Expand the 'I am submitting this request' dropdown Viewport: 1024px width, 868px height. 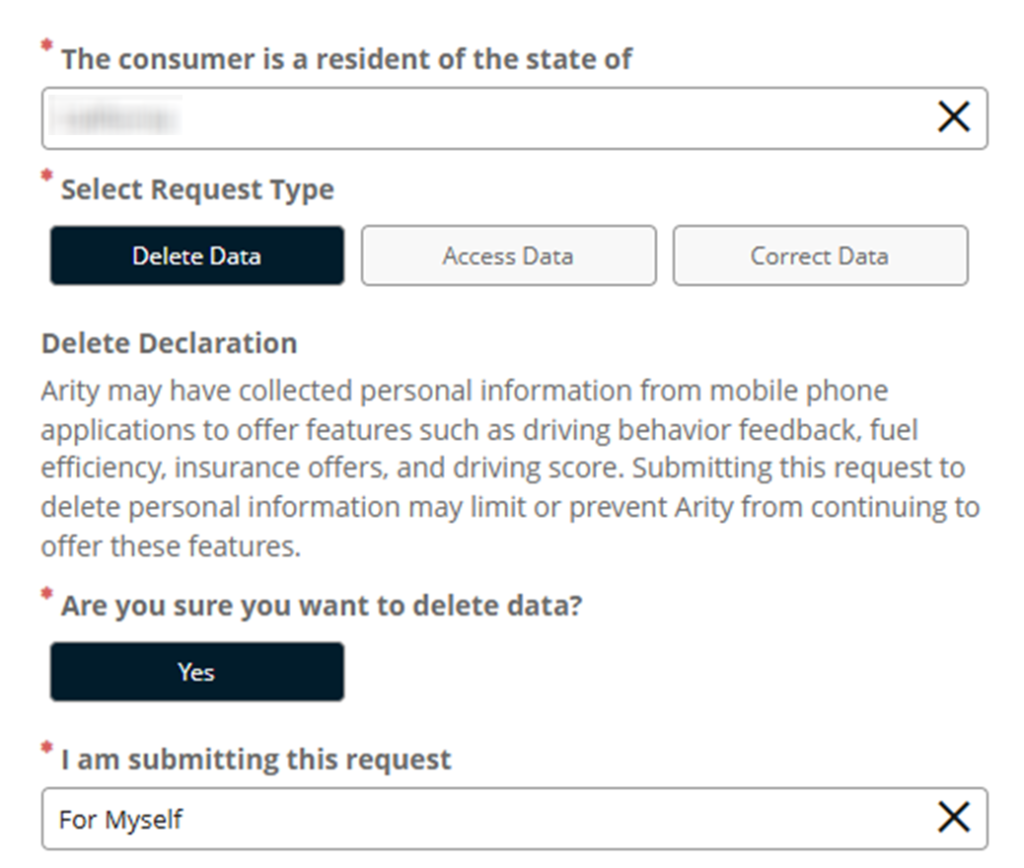pyautogui.click(x=480, y=818)
